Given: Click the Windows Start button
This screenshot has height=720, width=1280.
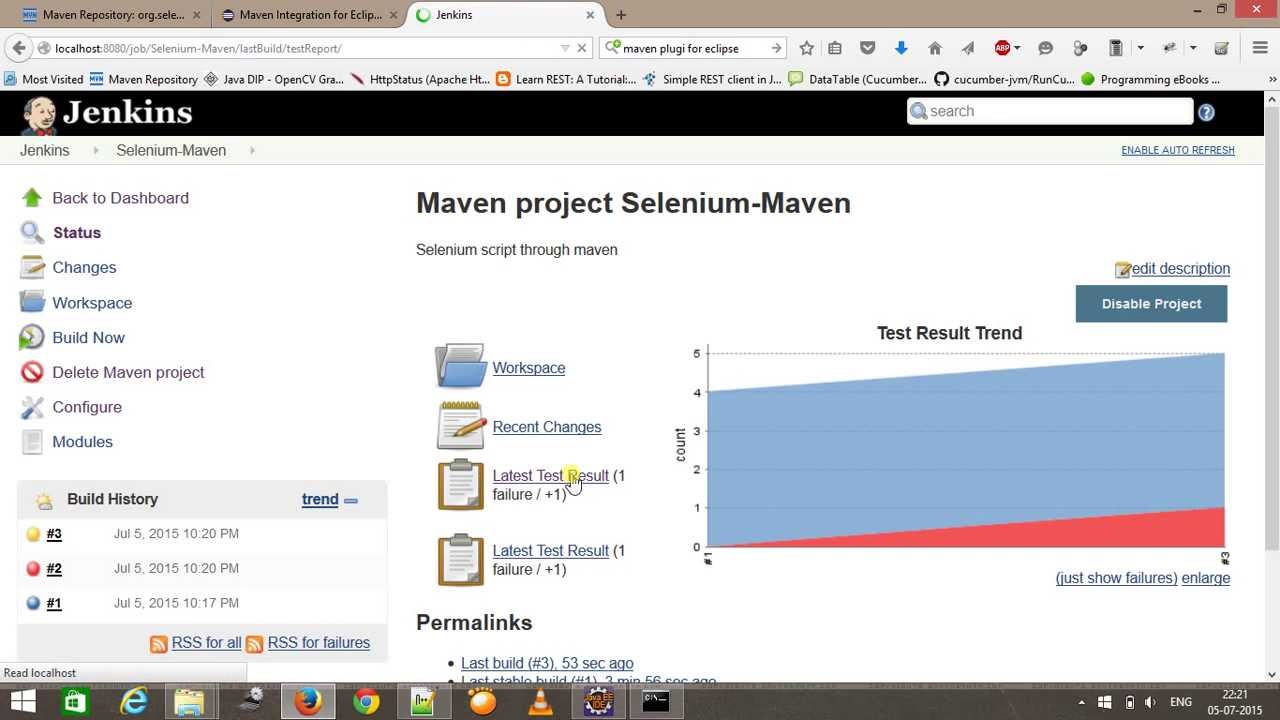Looking at the screenshot, I should pyautogui.click(x=22, y=702).
